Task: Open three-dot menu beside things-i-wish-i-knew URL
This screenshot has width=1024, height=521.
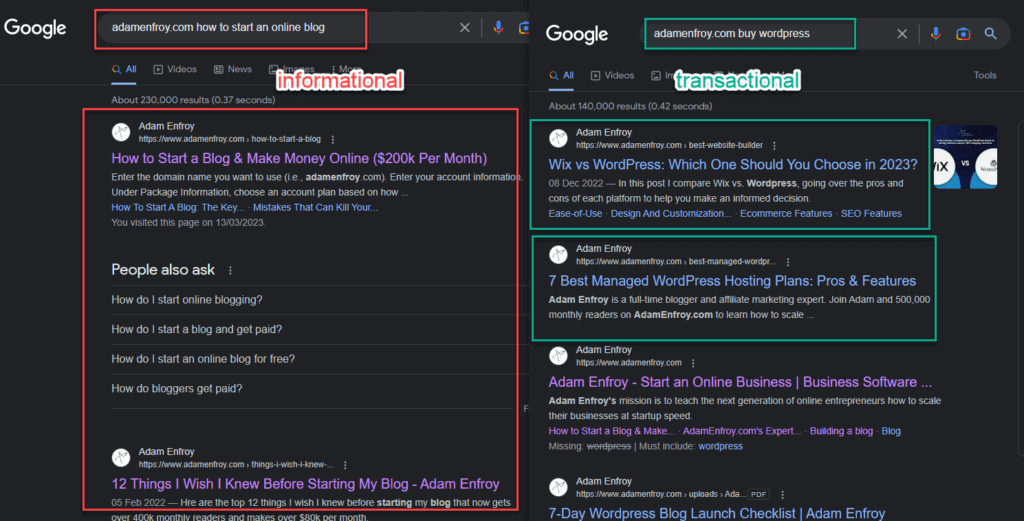Action: pos(345,465)
